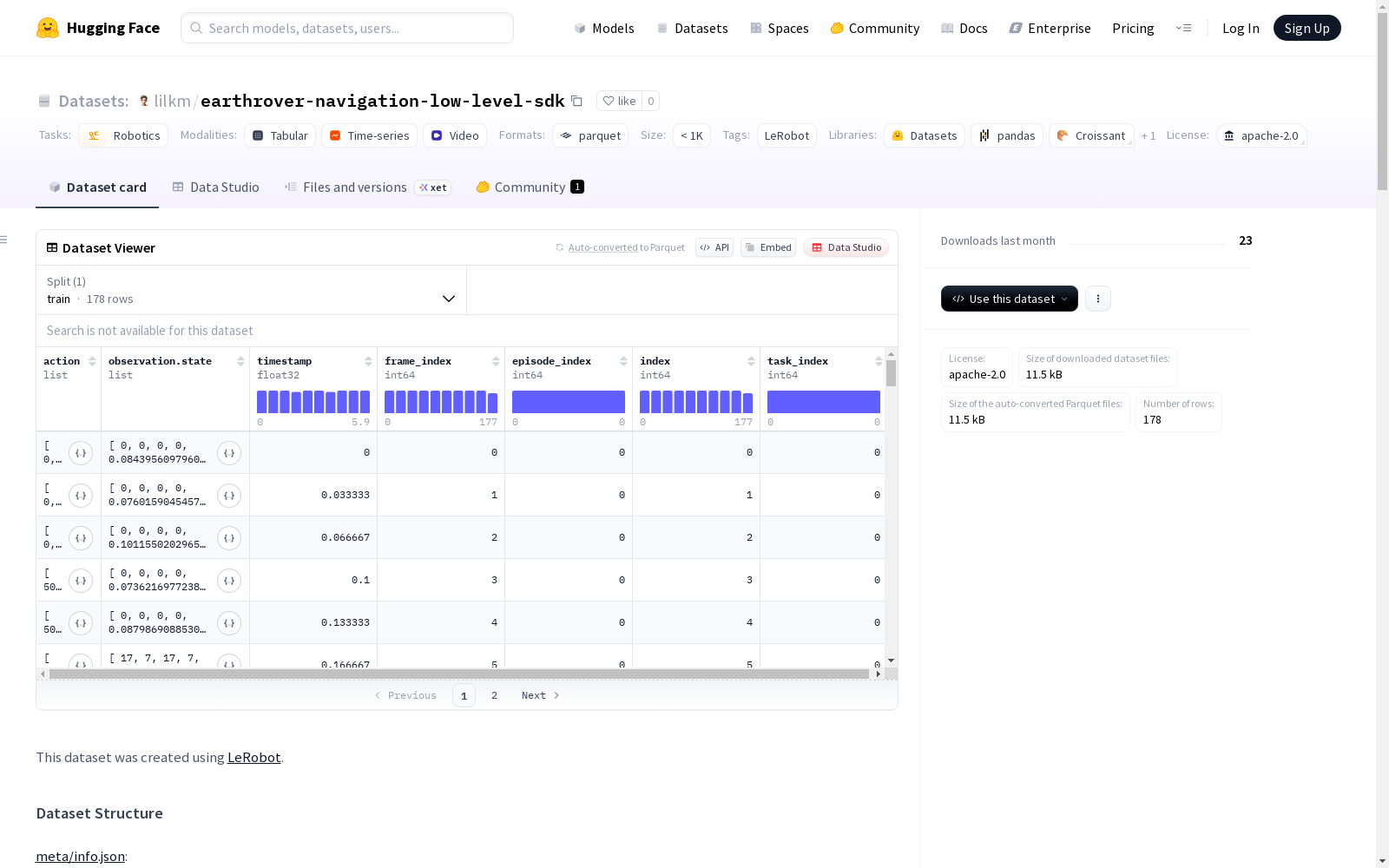Go to Models in the top navigation
Image resolution: width=1389 pixels, height=868 pixels.
(x=604, y=28)
